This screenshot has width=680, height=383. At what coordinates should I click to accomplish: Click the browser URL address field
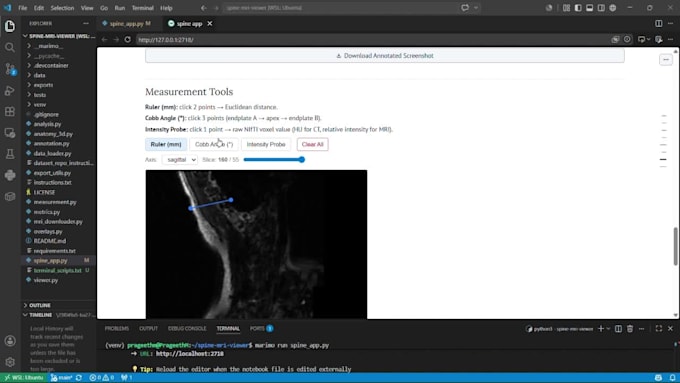point(373,39)
